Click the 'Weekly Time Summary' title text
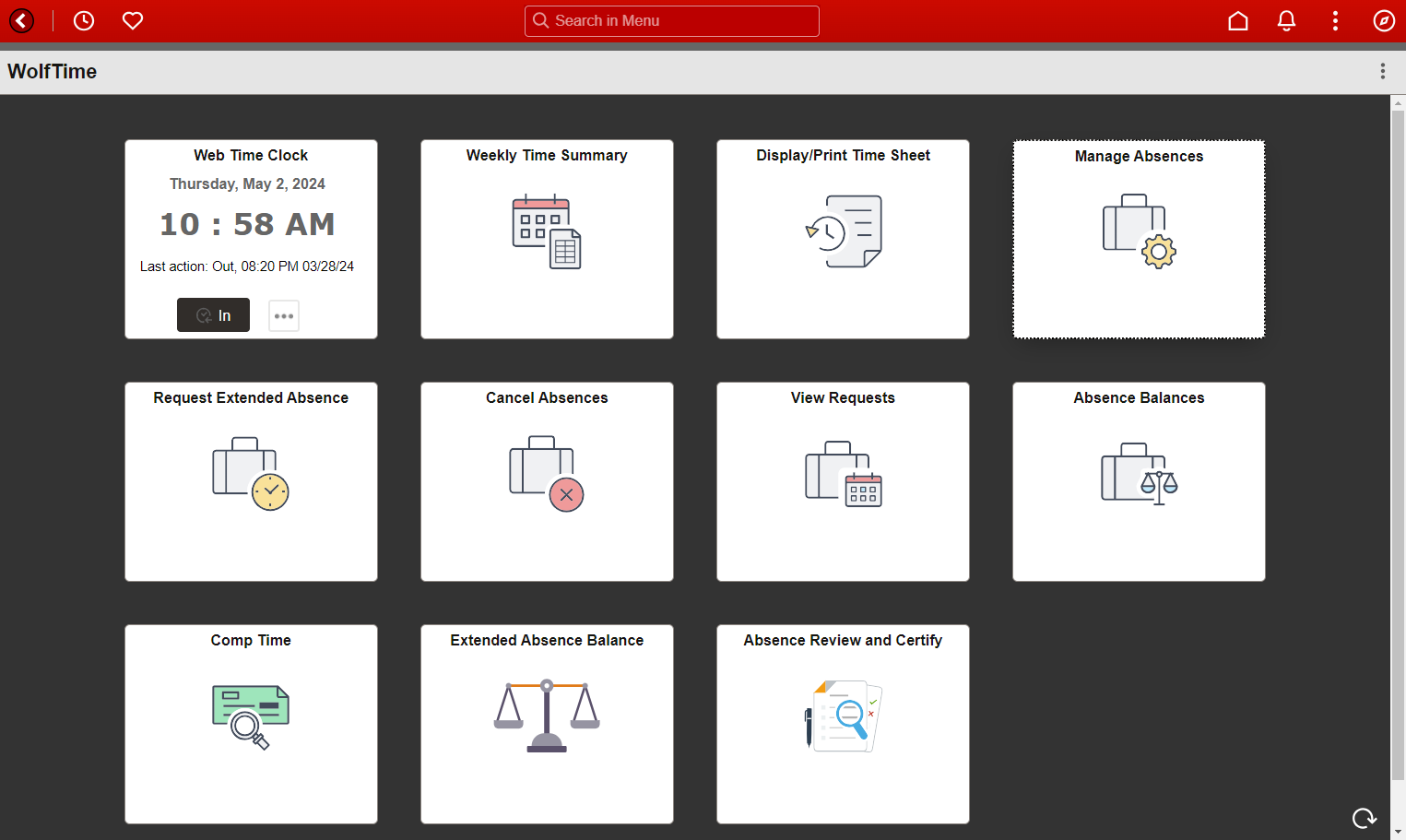The image size is (1406, 840). (x=547, y=155)
